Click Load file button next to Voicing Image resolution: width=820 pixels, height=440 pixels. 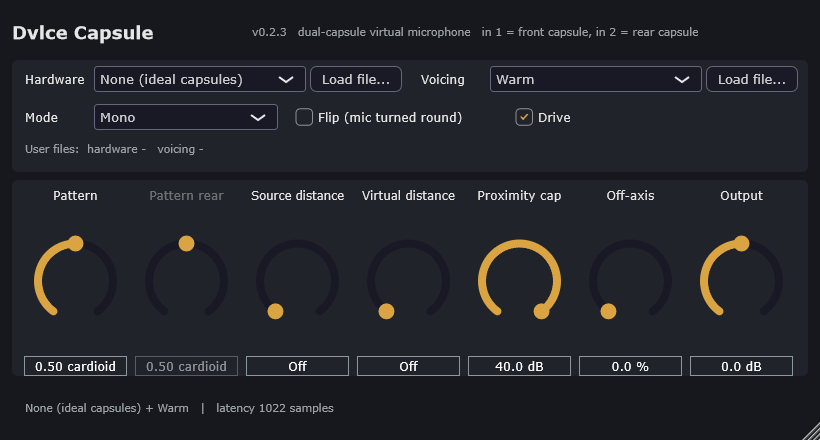tap(751, 80)
